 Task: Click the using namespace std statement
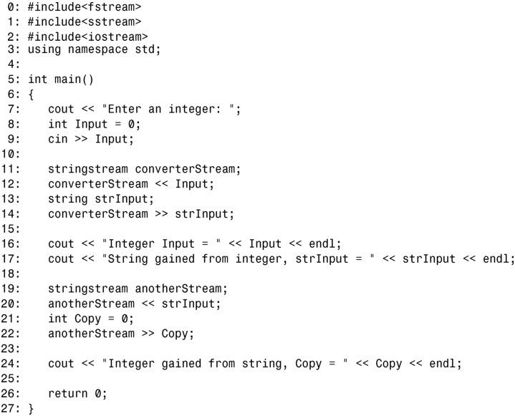pyautogui.click(x=94, y=49)
